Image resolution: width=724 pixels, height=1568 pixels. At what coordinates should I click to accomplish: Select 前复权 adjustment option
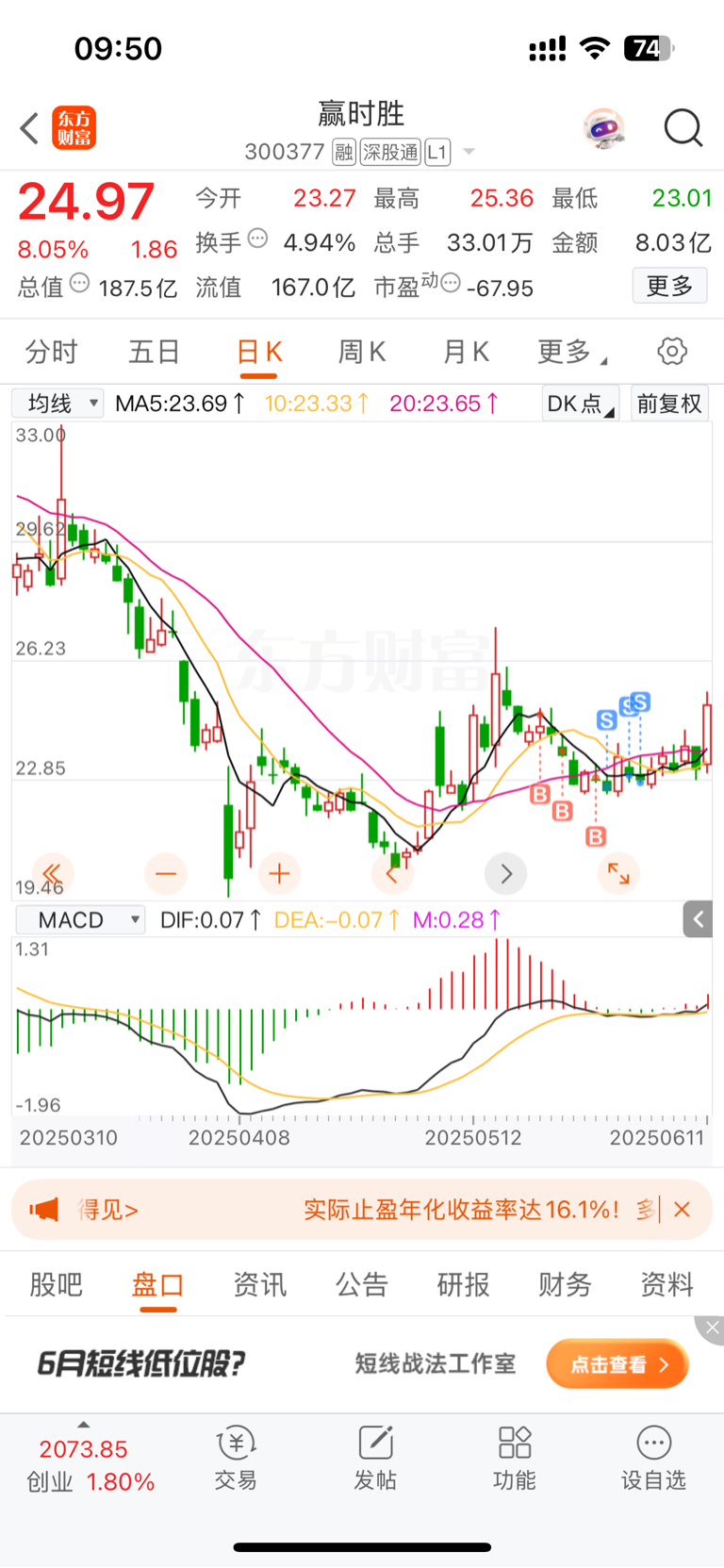(x=669, y=404)
